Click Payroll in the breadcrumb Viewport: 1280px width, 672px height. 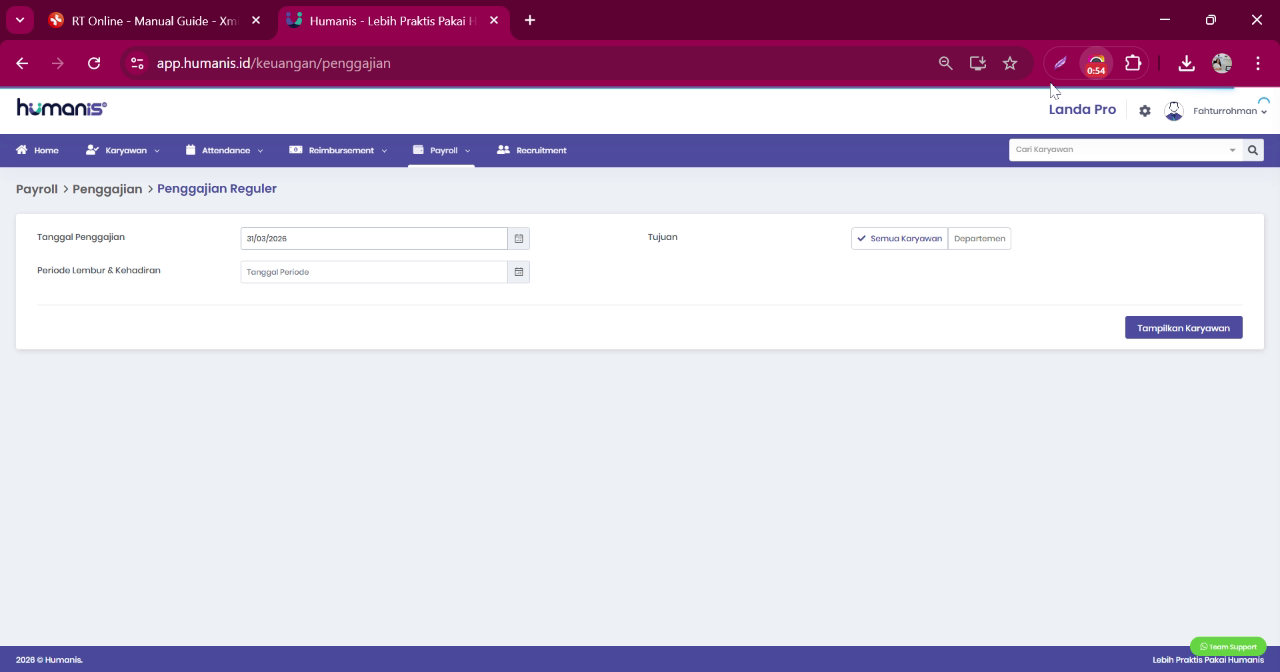(x=37, y=189)
